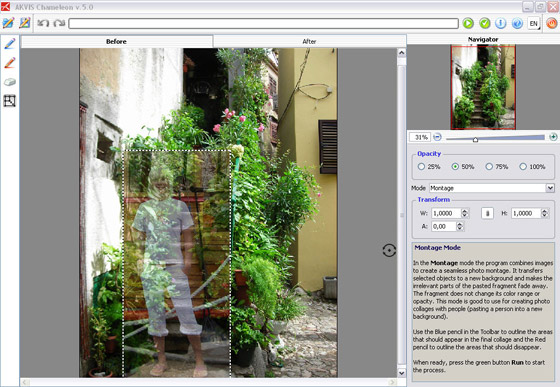Click the progress bar field in toolbar
Screen dimensions: 560x387
pos(264,24)
